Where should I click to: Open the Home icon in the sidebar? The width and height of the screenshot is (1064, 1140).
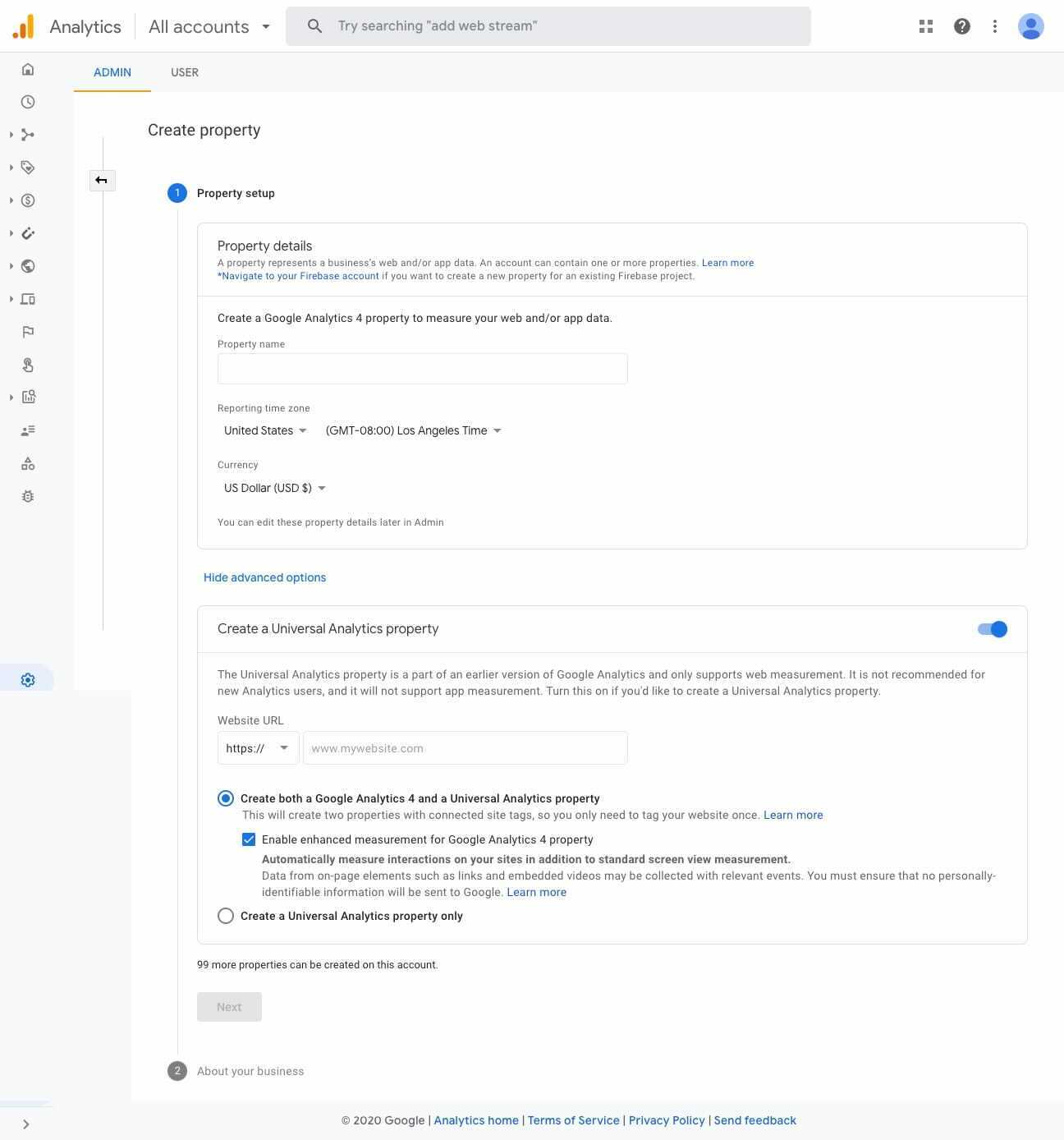coord(28,69)
